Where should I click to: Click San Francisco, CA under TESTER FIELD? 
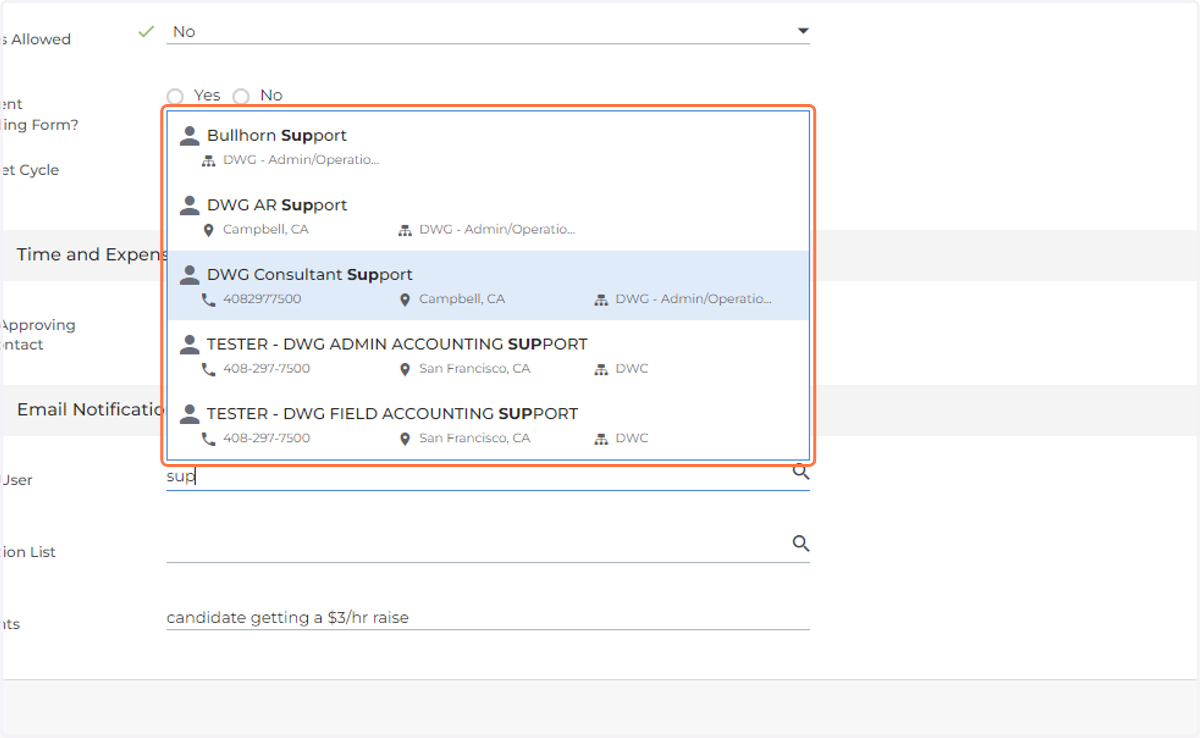click(475, 438)
